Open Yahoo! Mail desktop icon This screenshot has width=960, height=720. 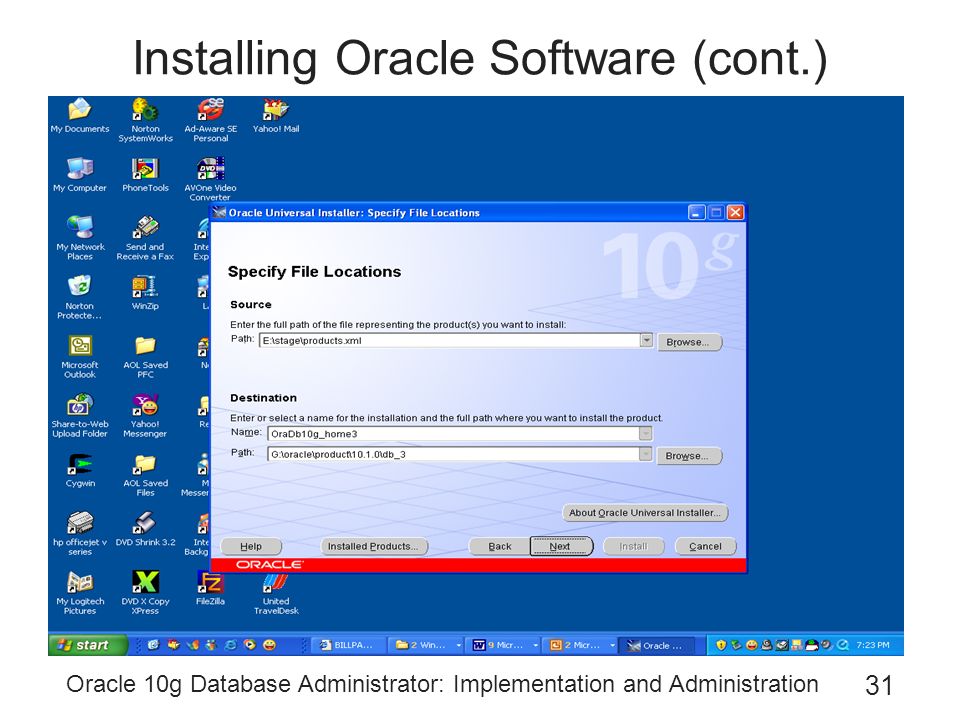pyautogui.click(x=276, y=115)
